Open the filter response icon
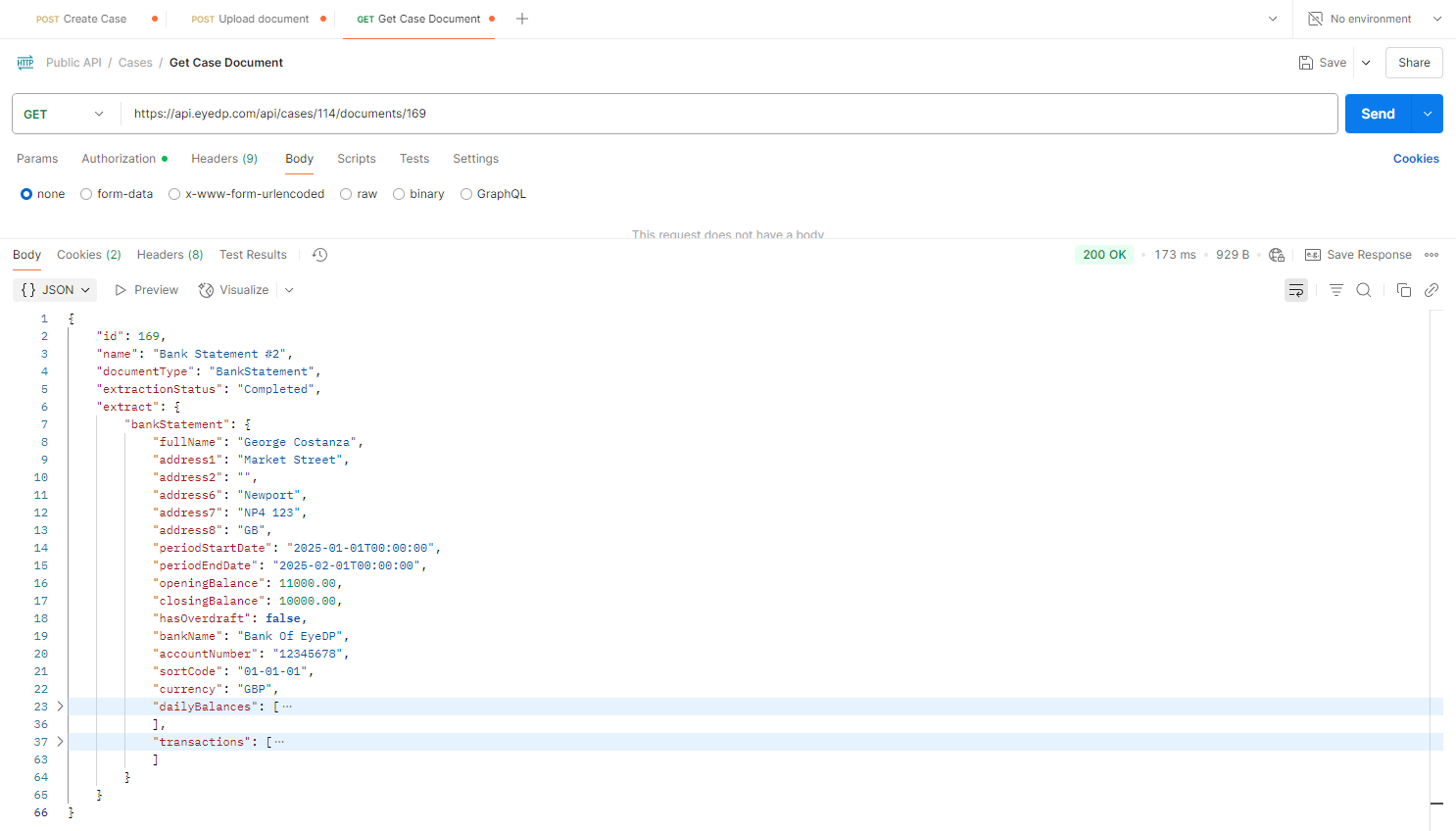The image size is (1456, 831). (1335, 290)
